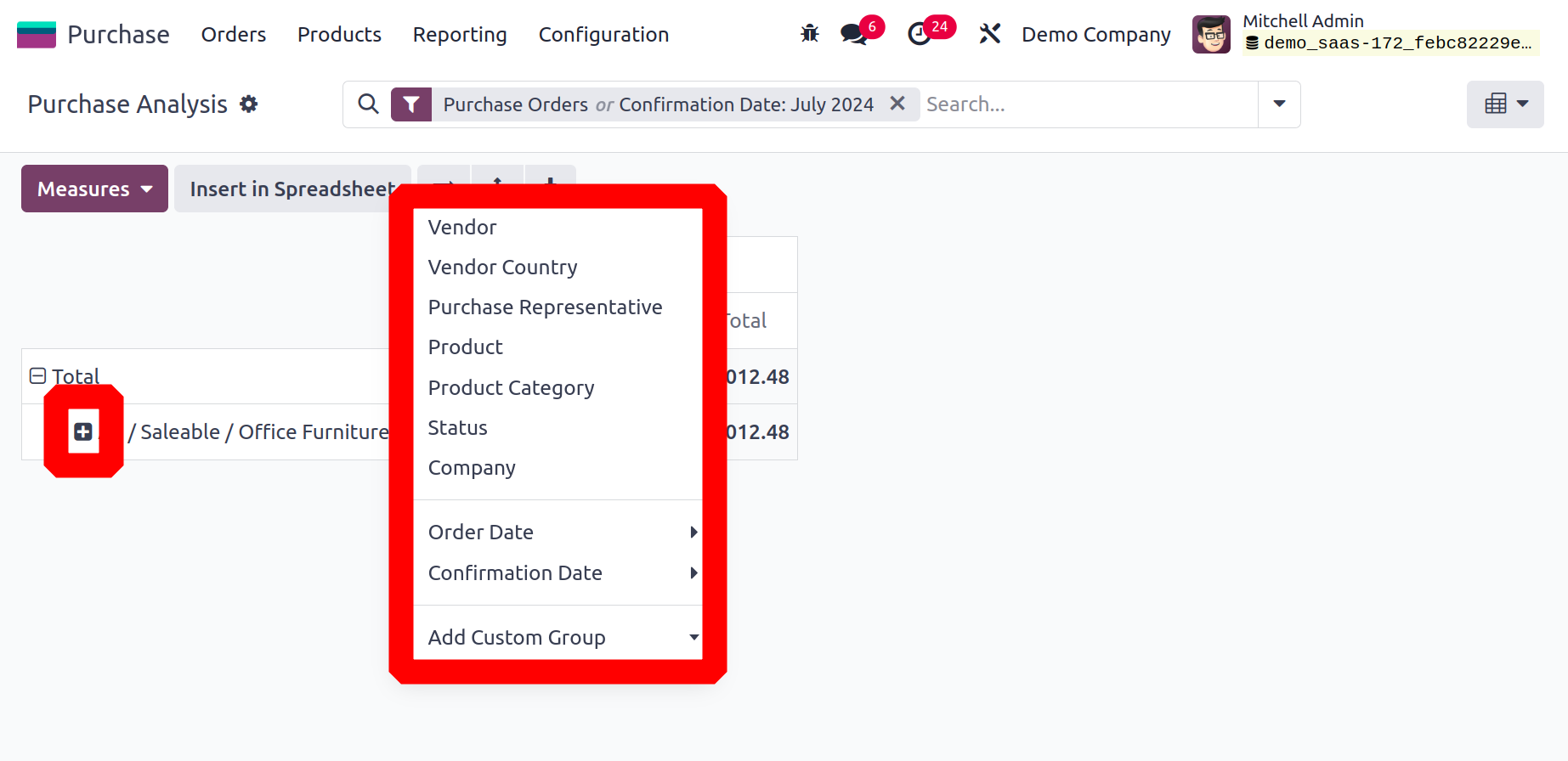1568x761 pixels.
Task: Click the developer tools wrench icon
Action: pos(989,34)
